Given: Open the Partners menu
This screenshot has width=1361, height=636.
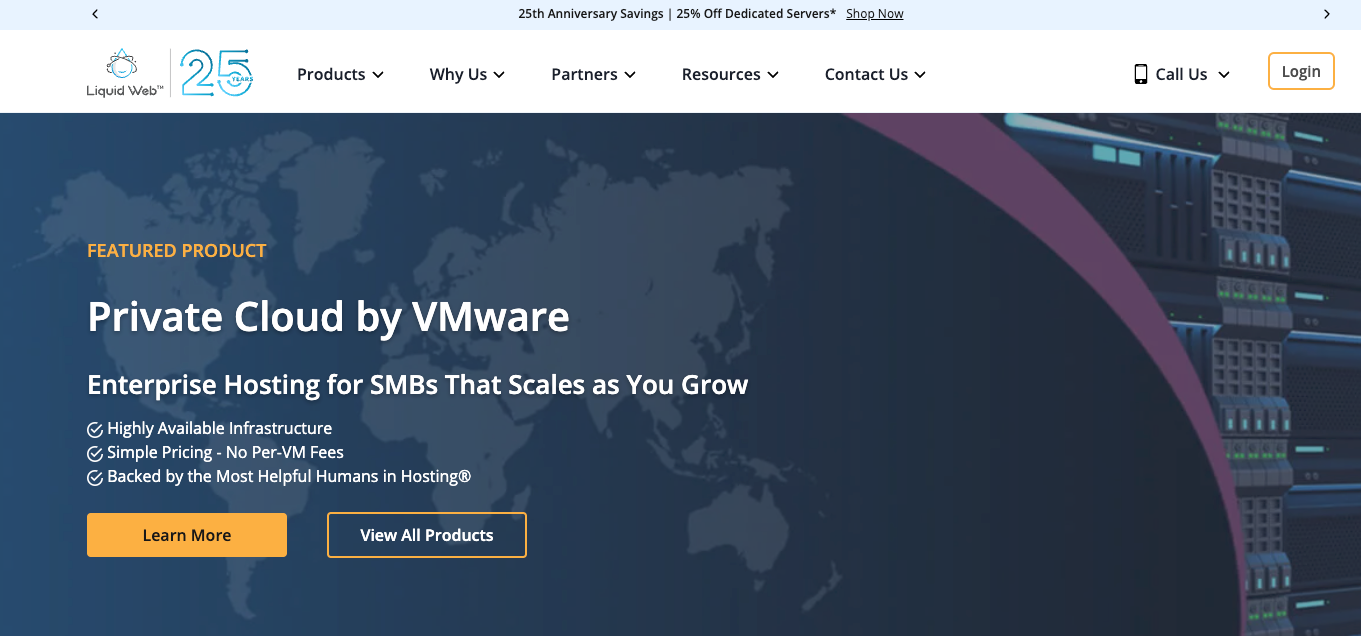Looking at the screenshot, I should click(593, 74).
